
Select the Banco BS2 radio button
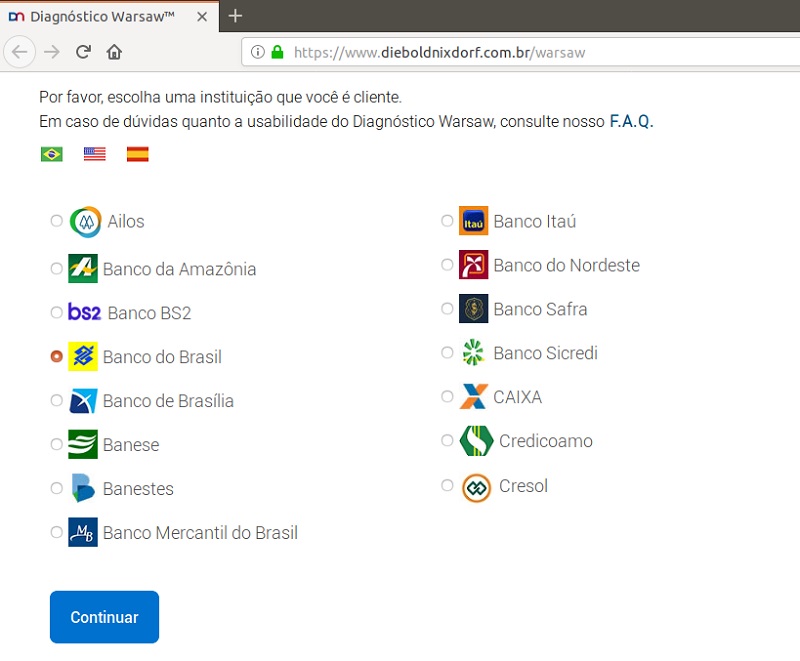point(57,312)
